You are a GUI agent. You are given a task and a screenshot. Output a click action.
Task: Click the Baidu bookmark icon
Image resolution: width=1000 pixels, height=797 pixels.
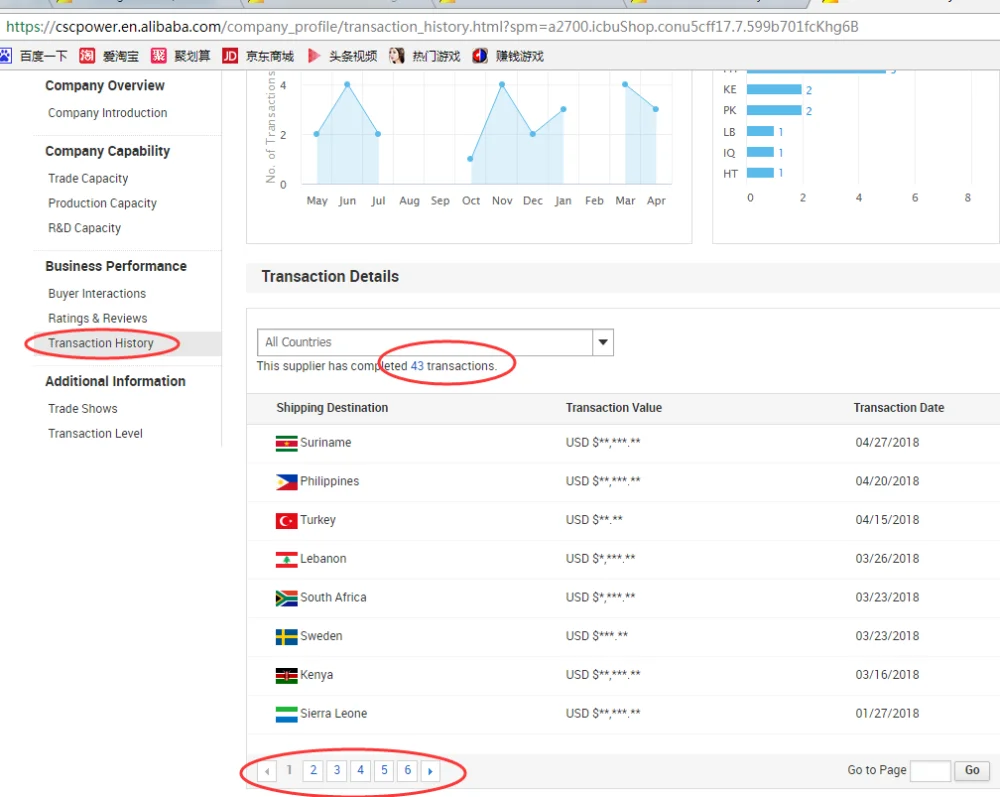click(x=7, y=56)
